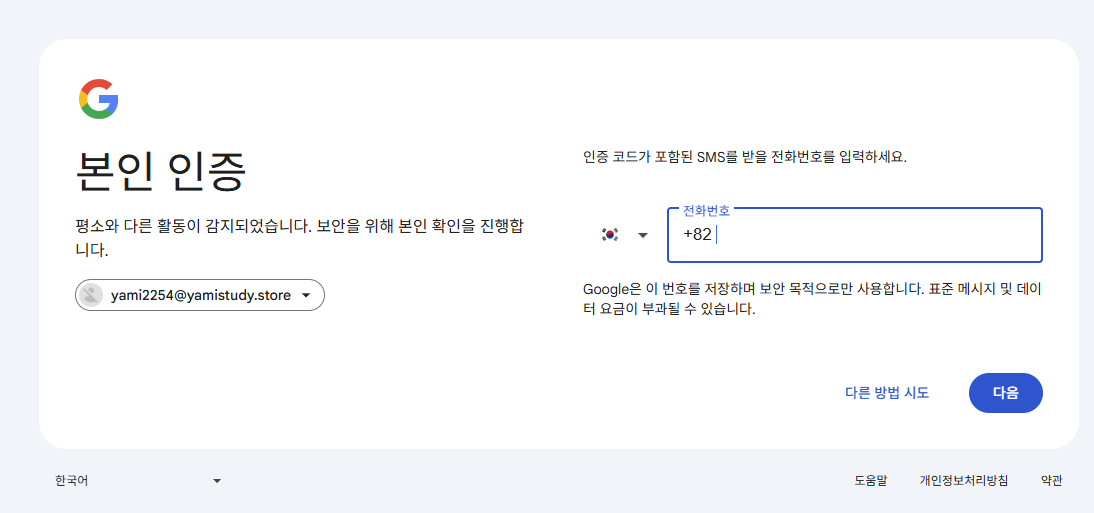Click the SMS 인증 코드 instruction text
The image size is (1094, 513).
[744, 157]
